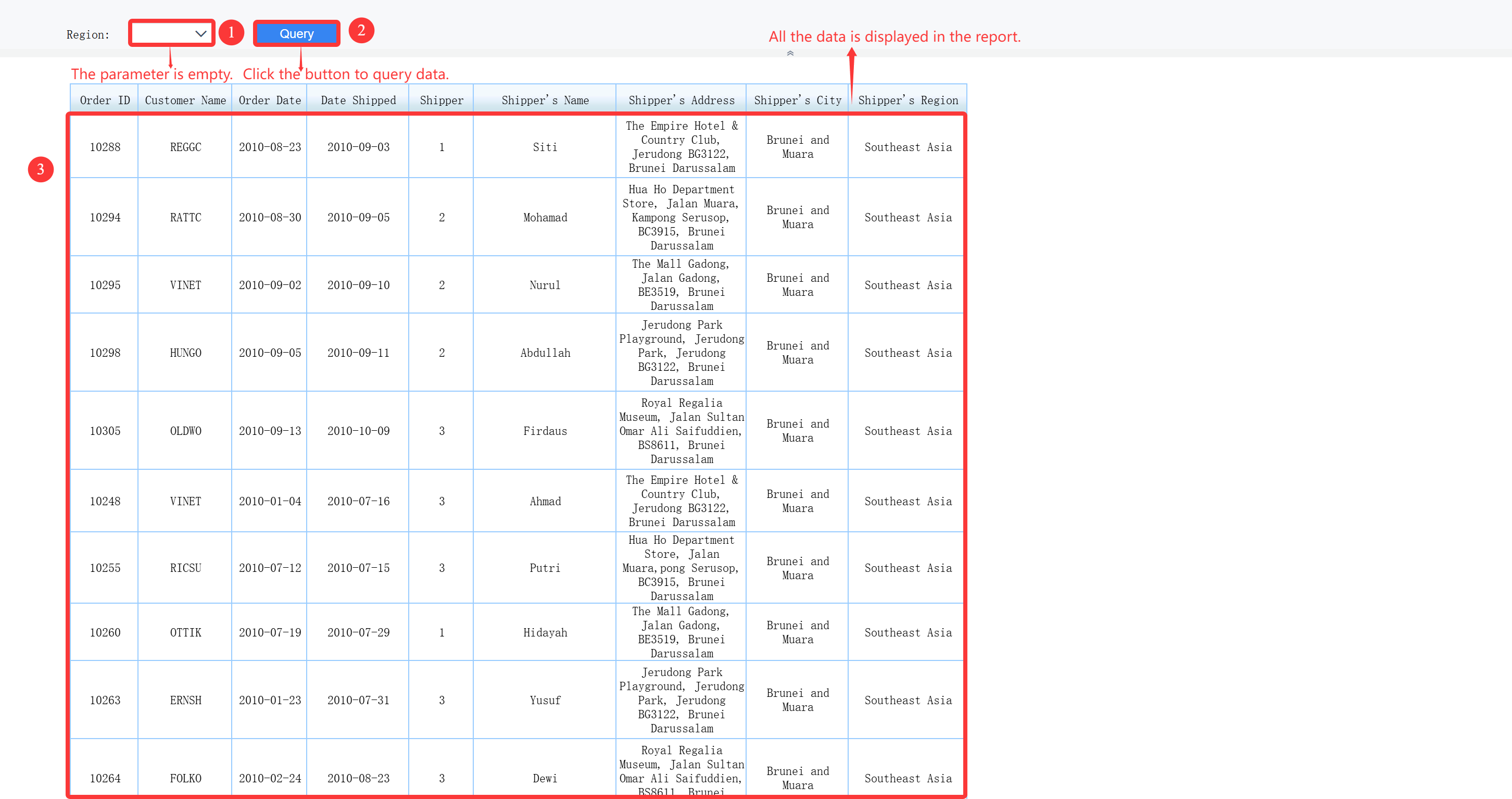
Task: Select order ID cell 10264
Action: click(105, 779)
